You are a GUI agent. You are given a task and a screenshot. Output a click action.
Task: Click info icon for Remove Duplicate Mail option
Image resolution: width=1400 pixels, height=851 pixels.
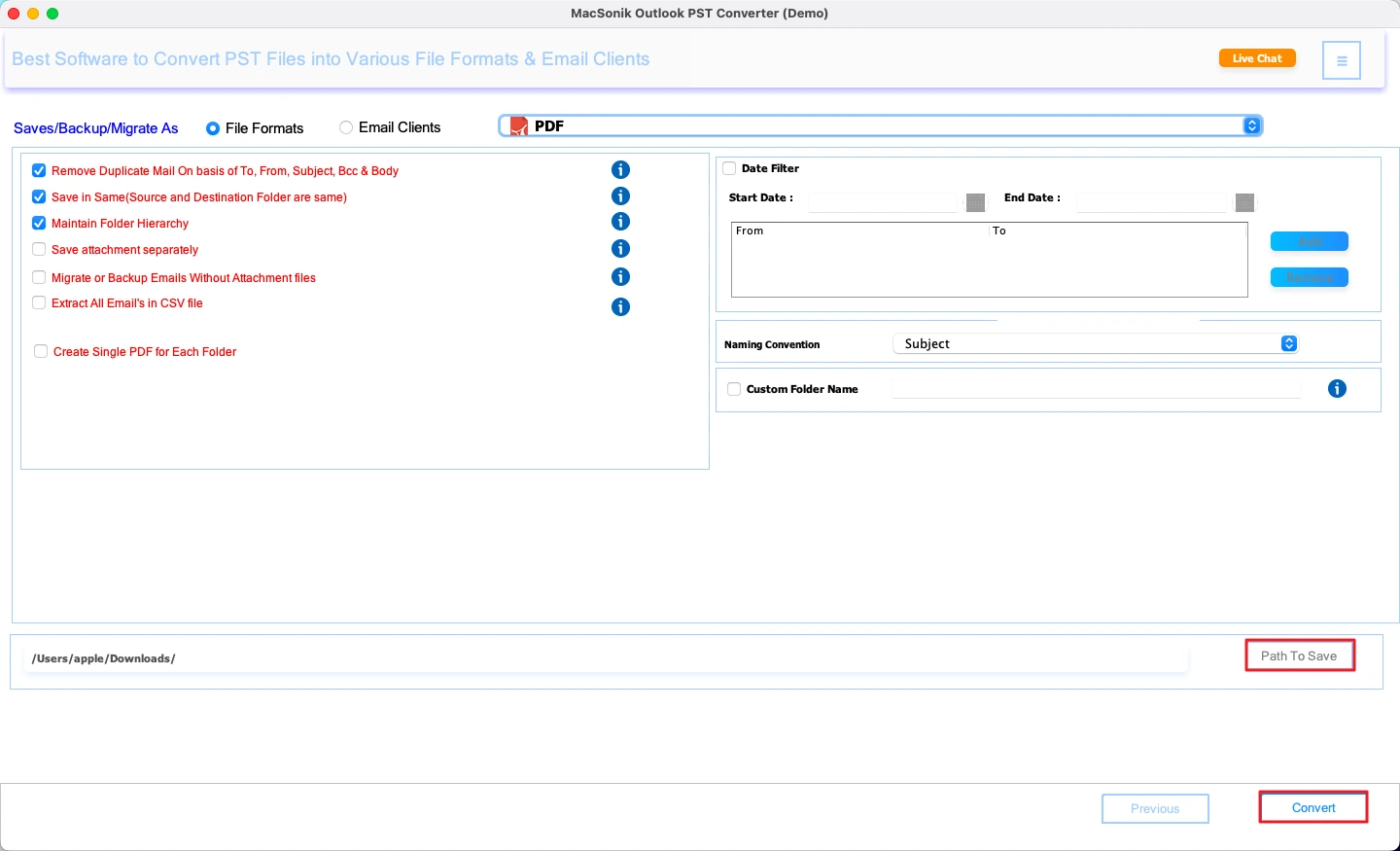tap(620, 170)
